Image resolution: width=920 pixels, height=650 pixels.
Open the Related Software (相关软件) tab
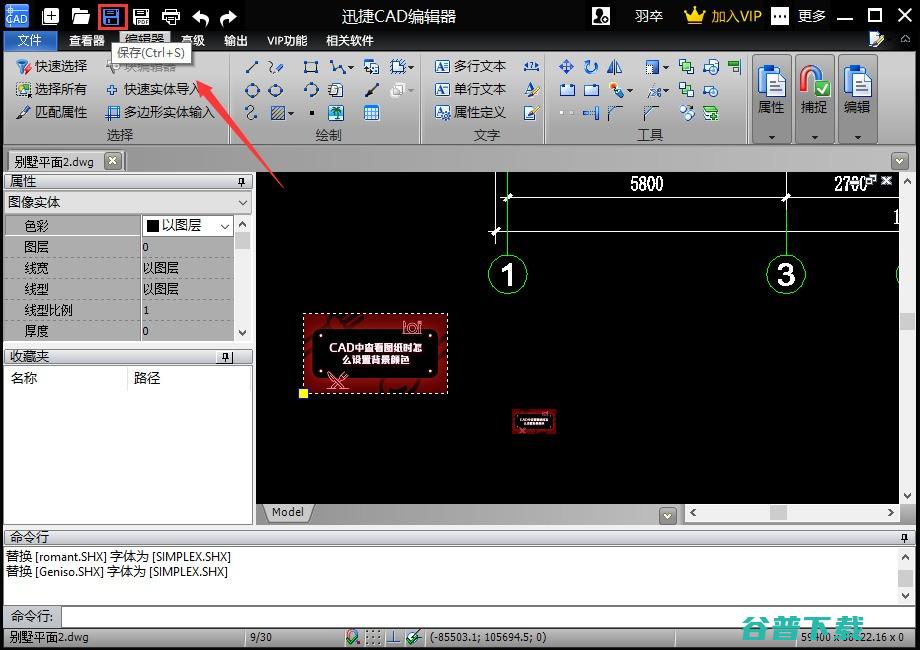[x=350, y=40]
